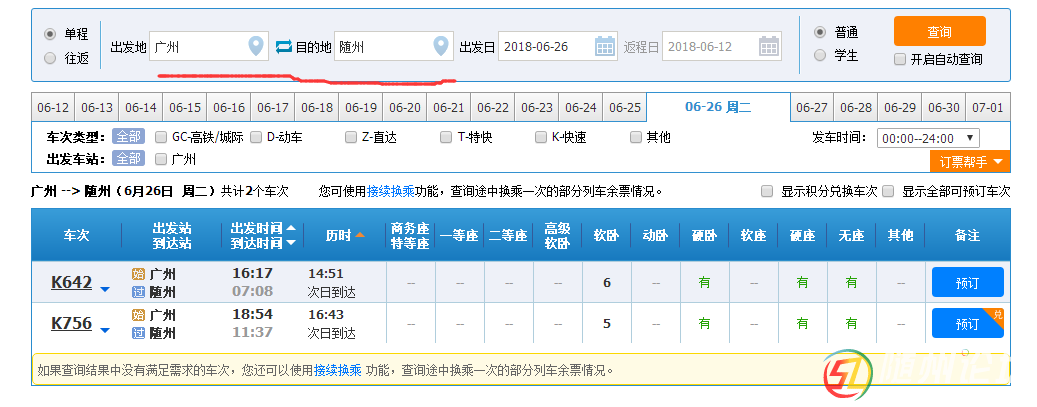Viewport: 1037px width, 407px height.
Task: Click the 历时 sort arrow icon
Action: click(360, 236)
